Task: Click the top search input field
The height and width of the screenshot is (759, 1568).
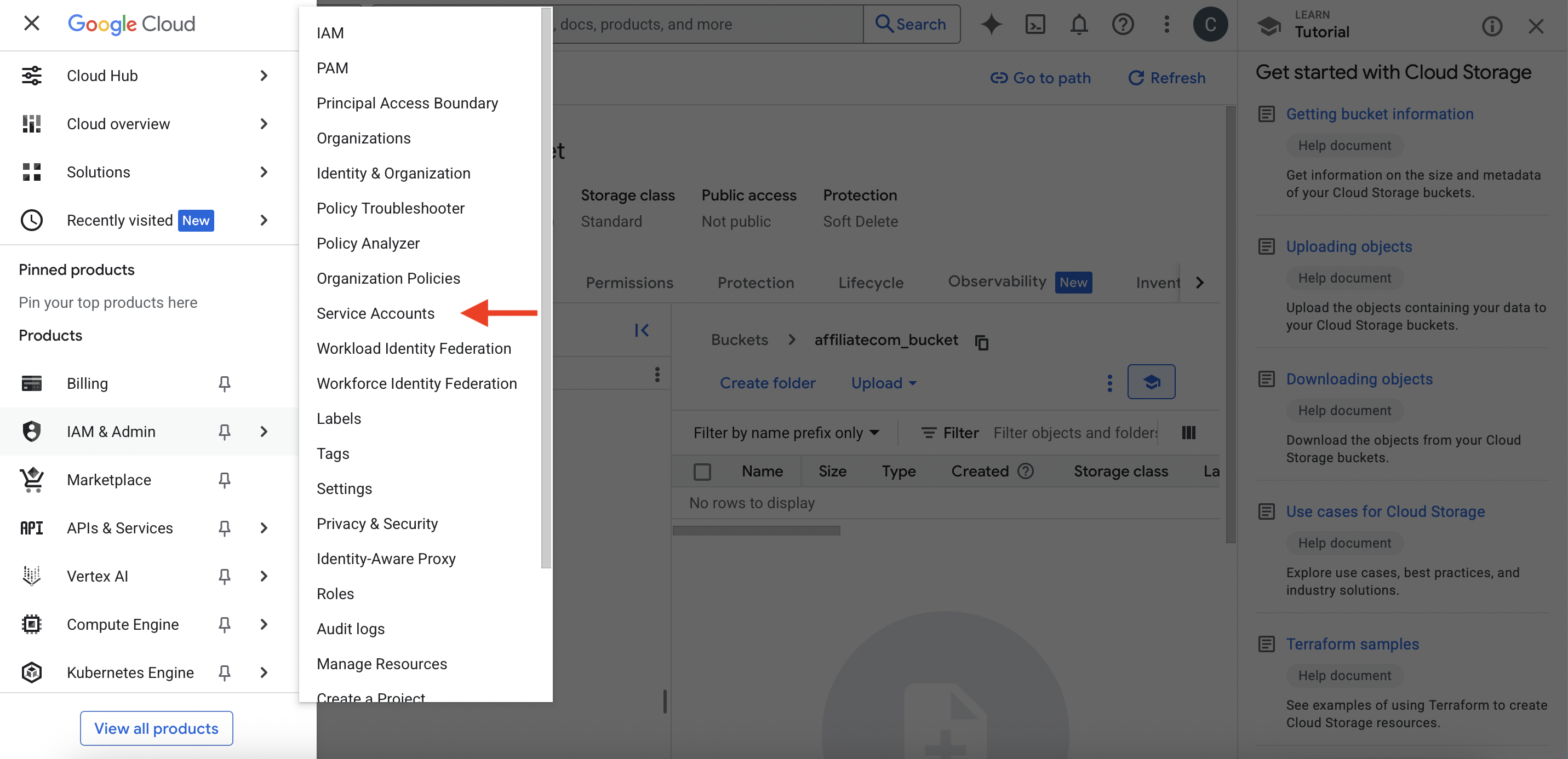Action: (x=708, y=24)
